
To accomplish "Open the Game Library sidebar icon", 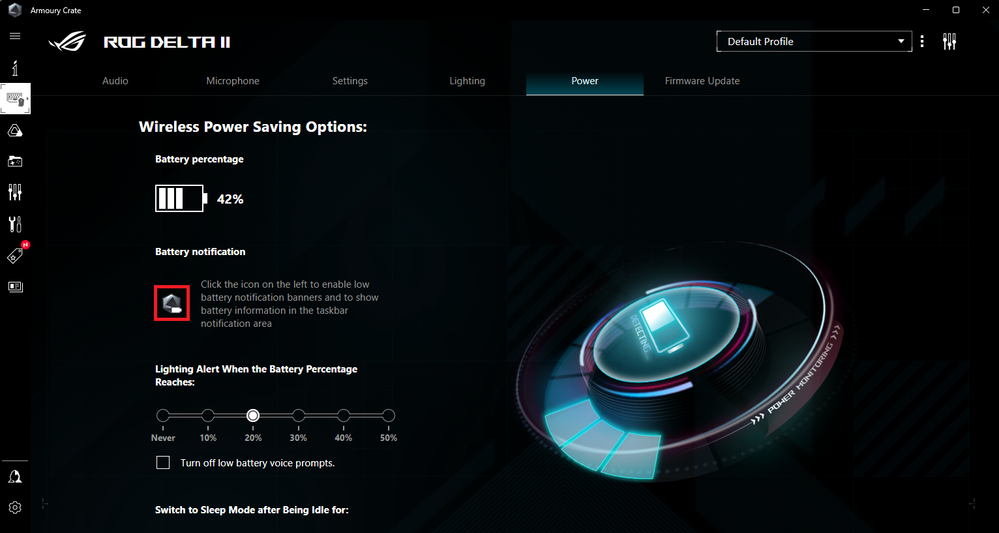I will (15, 162).
